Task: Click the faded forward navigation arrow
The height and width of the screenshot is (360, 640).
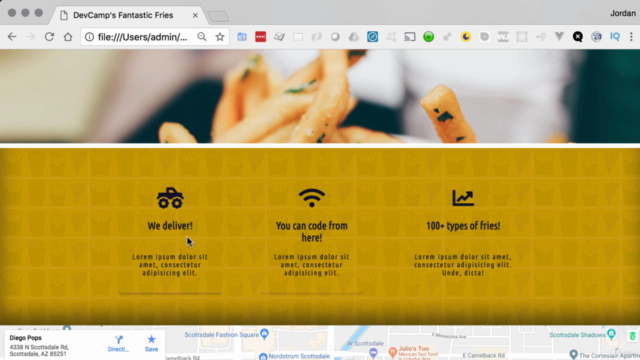Action: [x=31, y=37]
